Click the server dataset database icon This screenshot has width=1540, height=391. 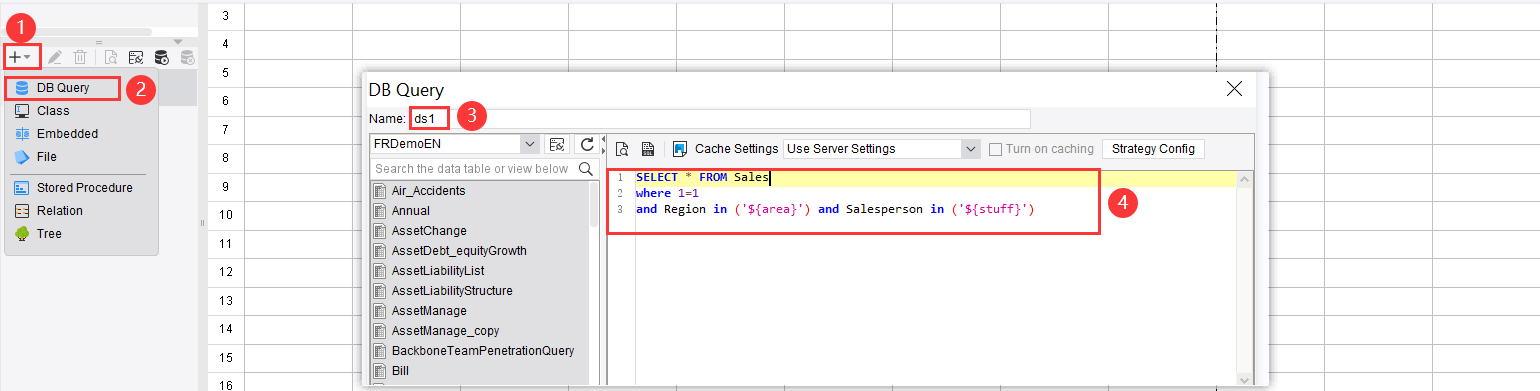click(x=161, y=58)
